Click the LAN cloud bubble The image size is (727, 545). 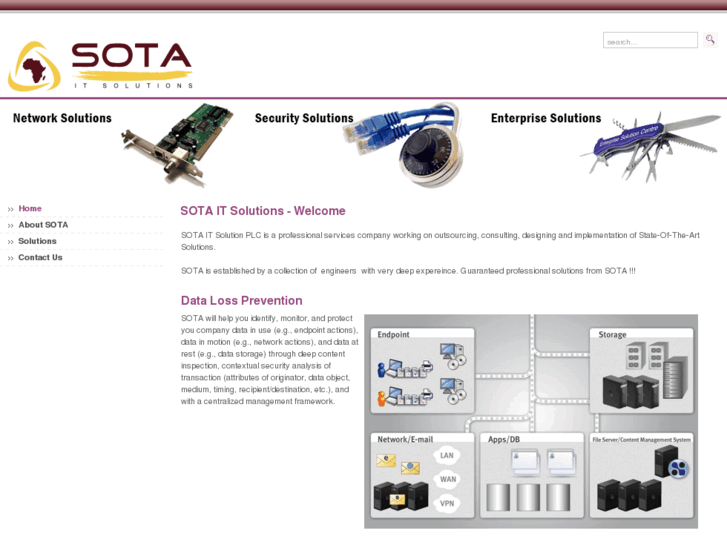(x=447, y=455)
